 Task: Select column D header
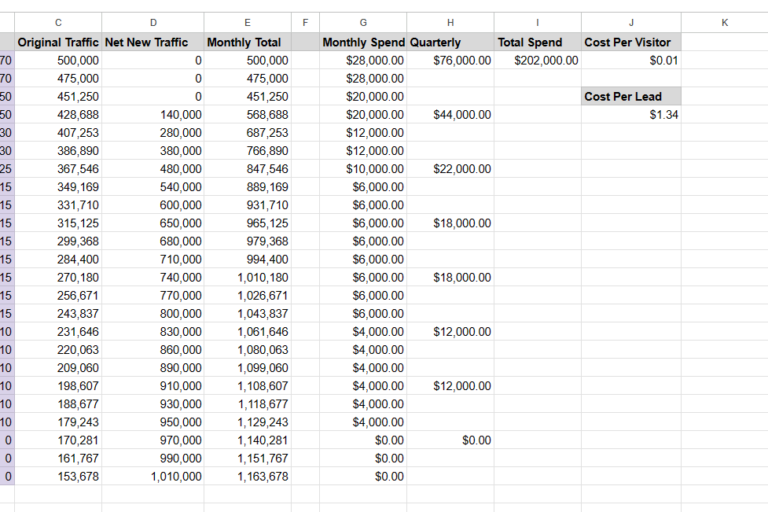(x=153, y=22)
